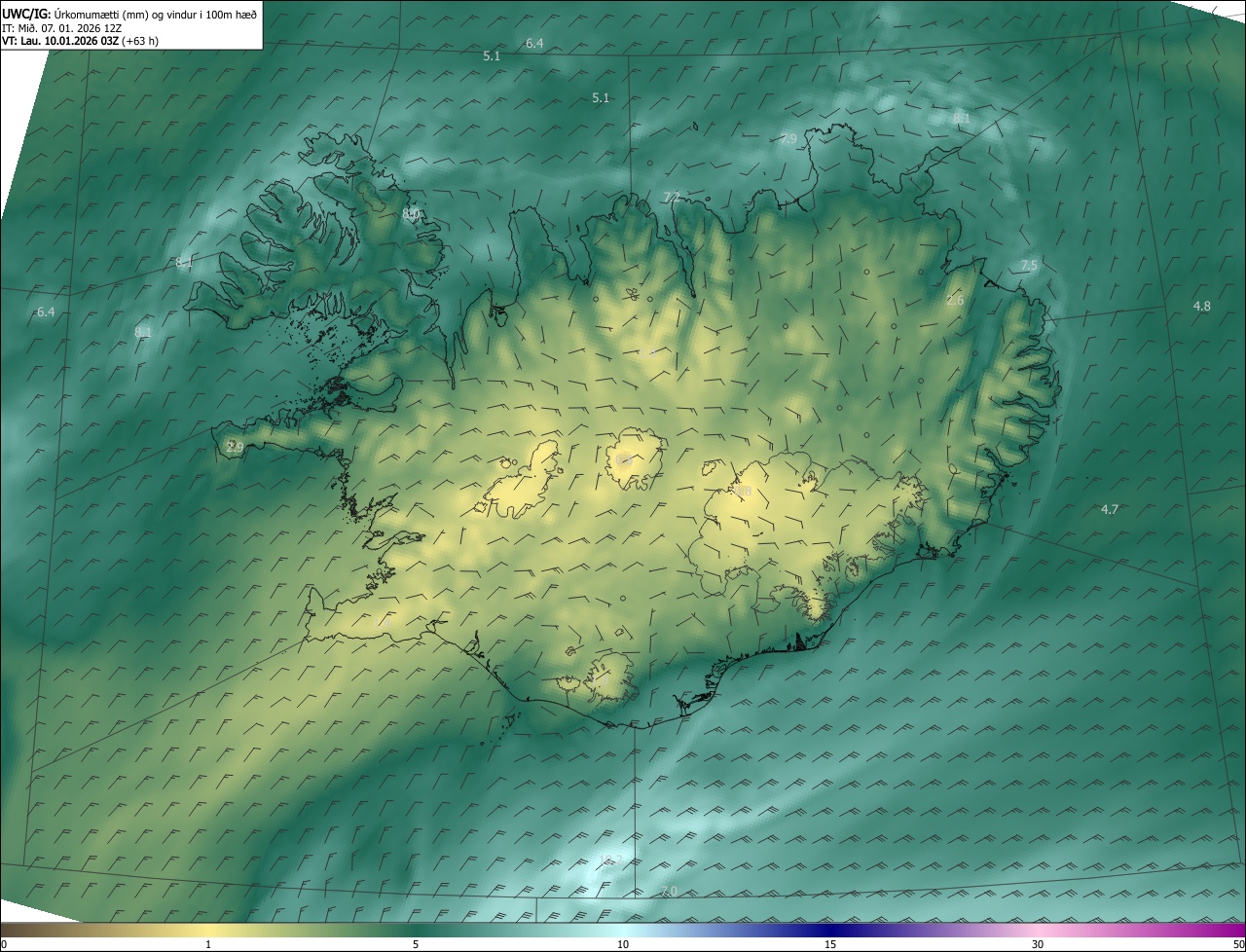Click the 2.6 value in East Iceland

pos(955,300)
